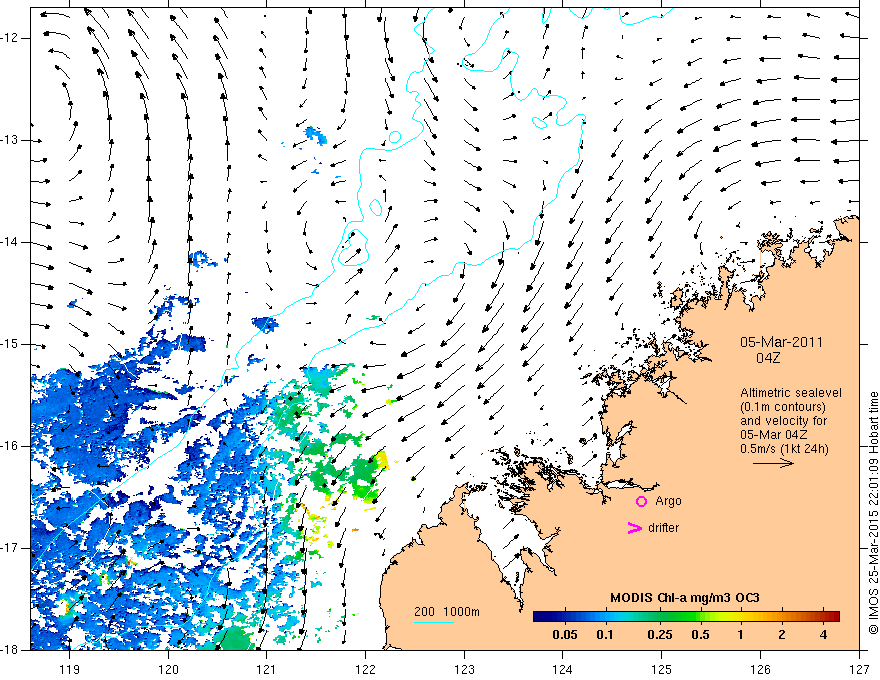Click the 'Argo' legend label

tap(668, 501)
